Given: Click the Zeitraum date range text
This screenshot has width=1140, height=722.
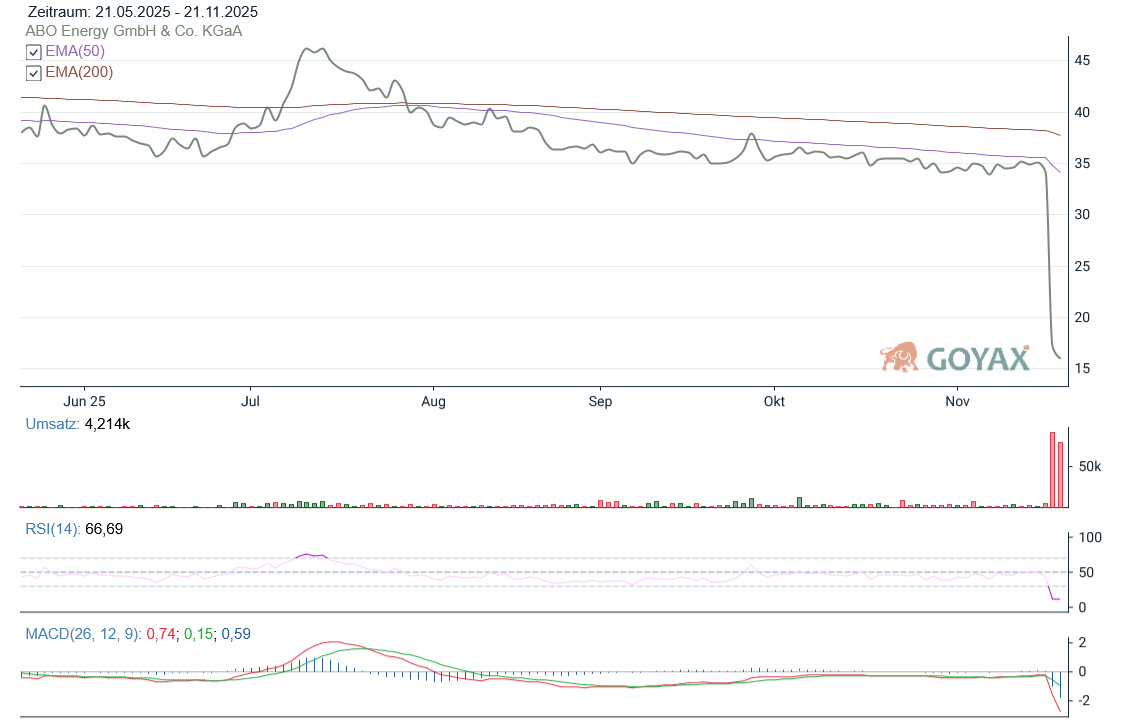Looking at the screenshot, I should click(143, 12).
